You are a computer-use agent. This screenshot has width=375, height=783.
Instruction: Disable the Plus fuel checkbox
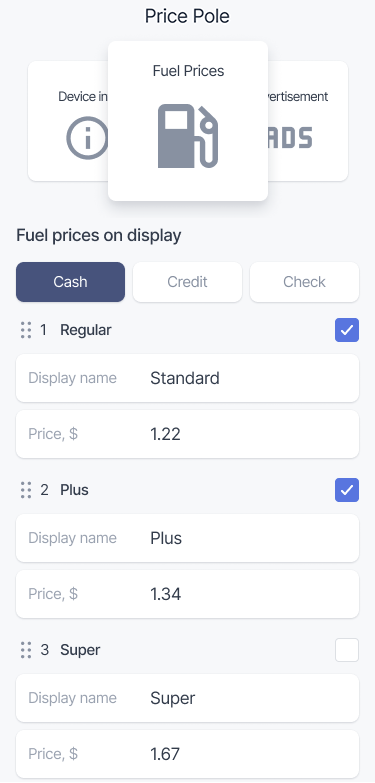[347, 490]
